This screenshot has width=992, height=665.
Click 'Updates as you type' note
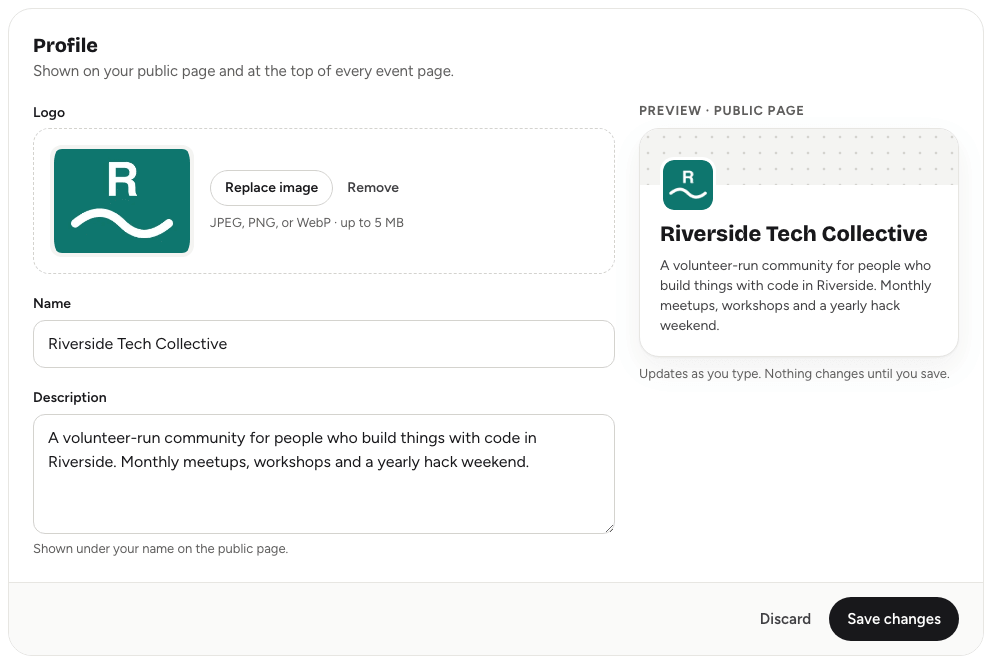pyautogui.click(x=794, y=374)
